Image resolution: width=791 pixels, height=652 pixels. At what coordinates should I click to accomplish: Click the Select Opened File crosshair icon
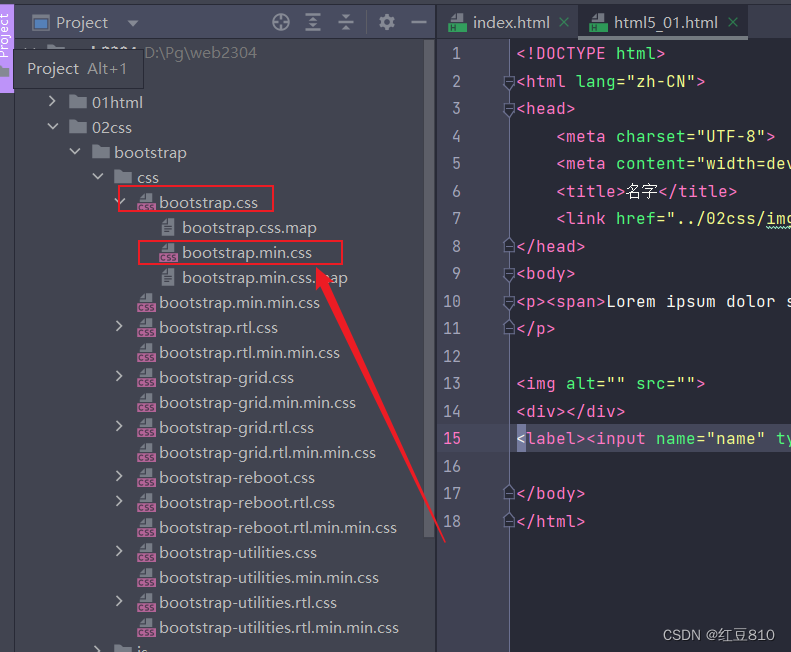coord(281,22)
